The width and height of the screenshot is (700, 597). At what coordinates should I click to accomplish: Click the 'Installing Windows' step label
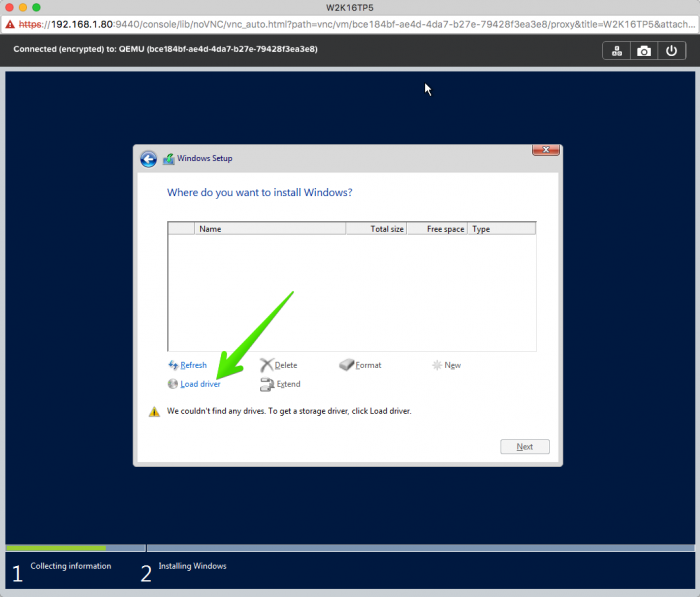point(192,566)
